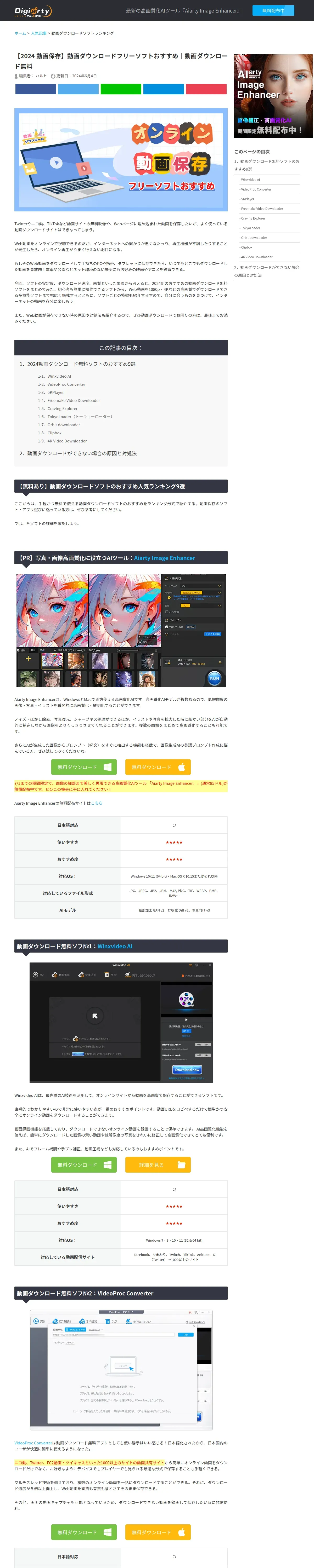The width and height of the screenshot is (314, 1568).
Task: Open article contents item 1-3. 5KPlayer
Action: coord(51,393)
